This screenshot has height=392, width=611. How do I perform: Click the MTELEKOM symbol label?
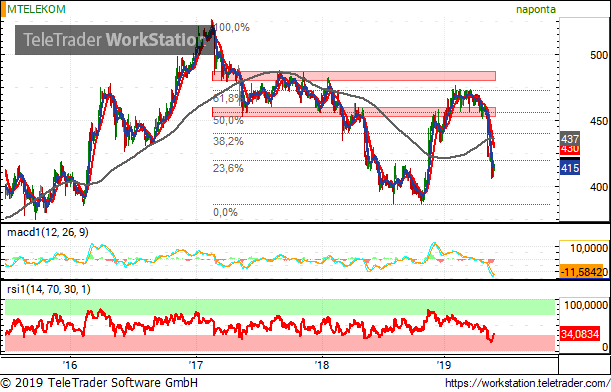[x=36, y=9]
